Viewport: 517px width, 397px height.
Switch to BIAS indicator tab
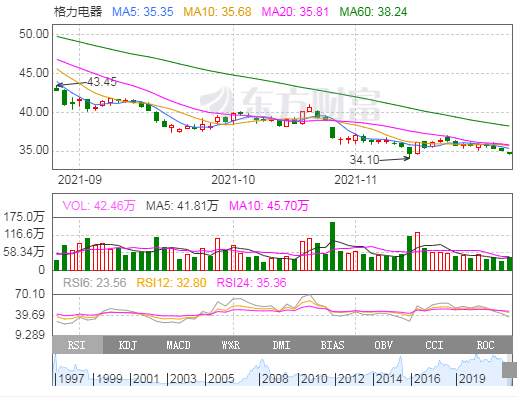coord(332,345)
